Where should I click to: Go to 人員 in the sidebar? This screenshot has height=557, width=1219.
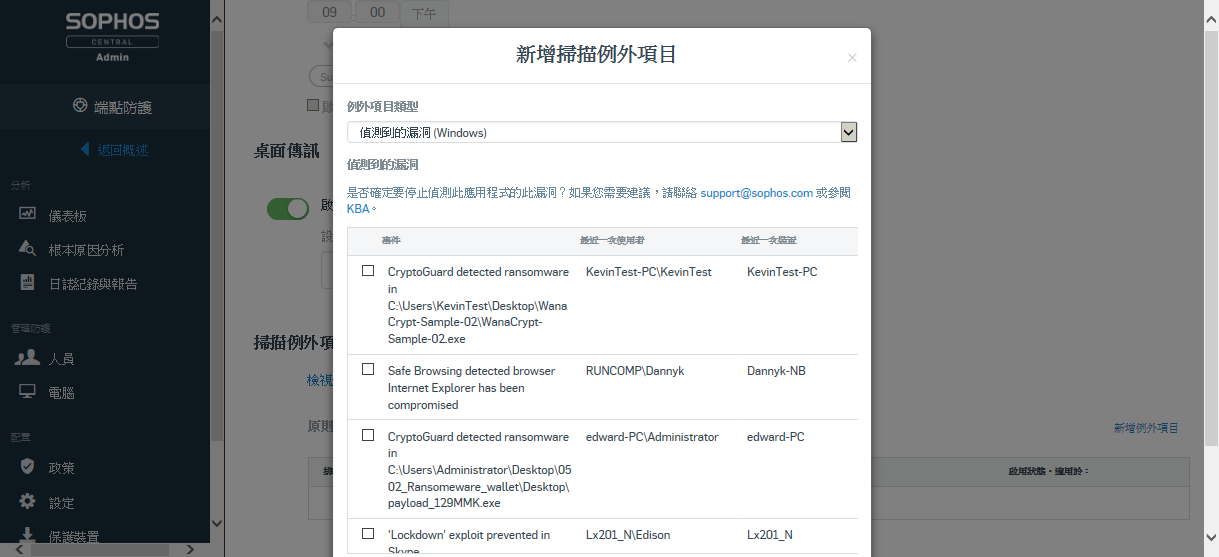point(62,359)
